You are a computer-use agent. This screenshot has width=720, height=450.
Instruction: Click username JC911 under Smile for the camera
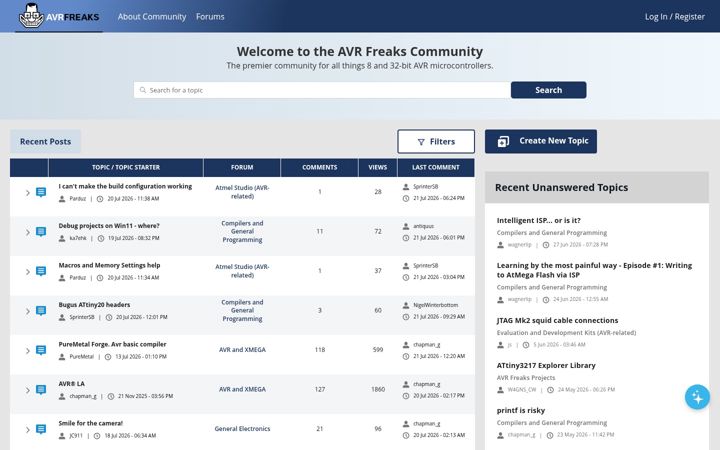(76, 435)
